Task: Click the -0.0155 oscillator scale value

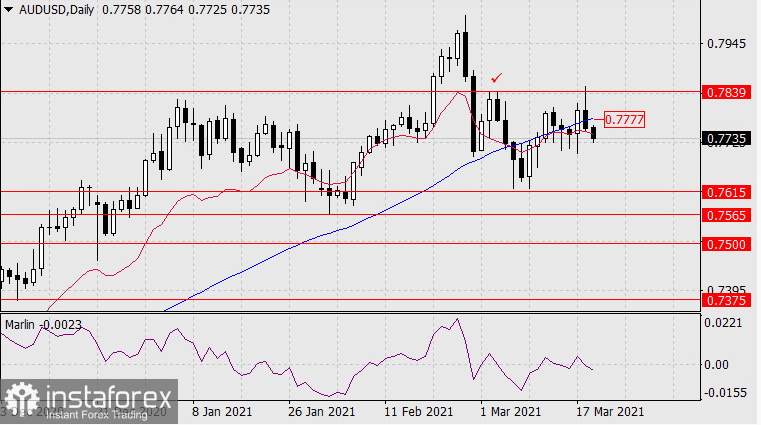Action: pyautogui.click(x=726, y=392)
